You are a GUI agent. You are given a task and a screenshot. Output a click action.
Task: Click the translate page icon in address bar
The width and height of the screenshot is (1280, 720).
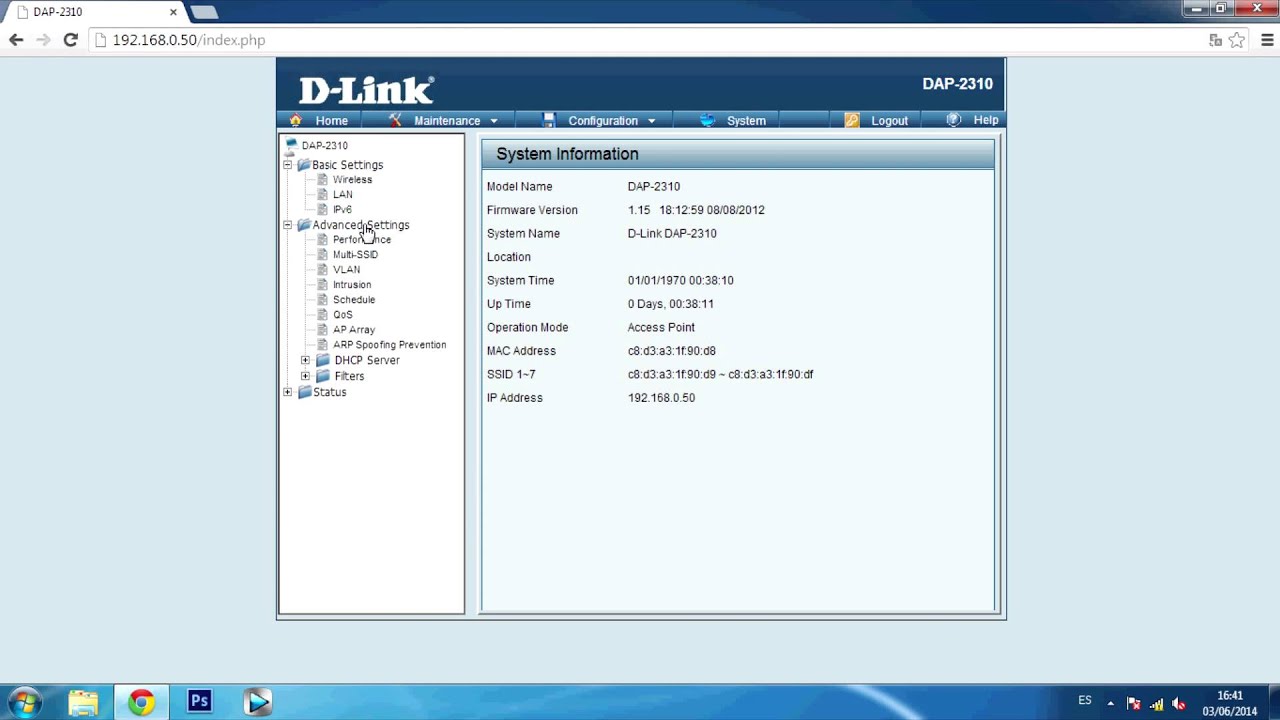coord(1215,40)
